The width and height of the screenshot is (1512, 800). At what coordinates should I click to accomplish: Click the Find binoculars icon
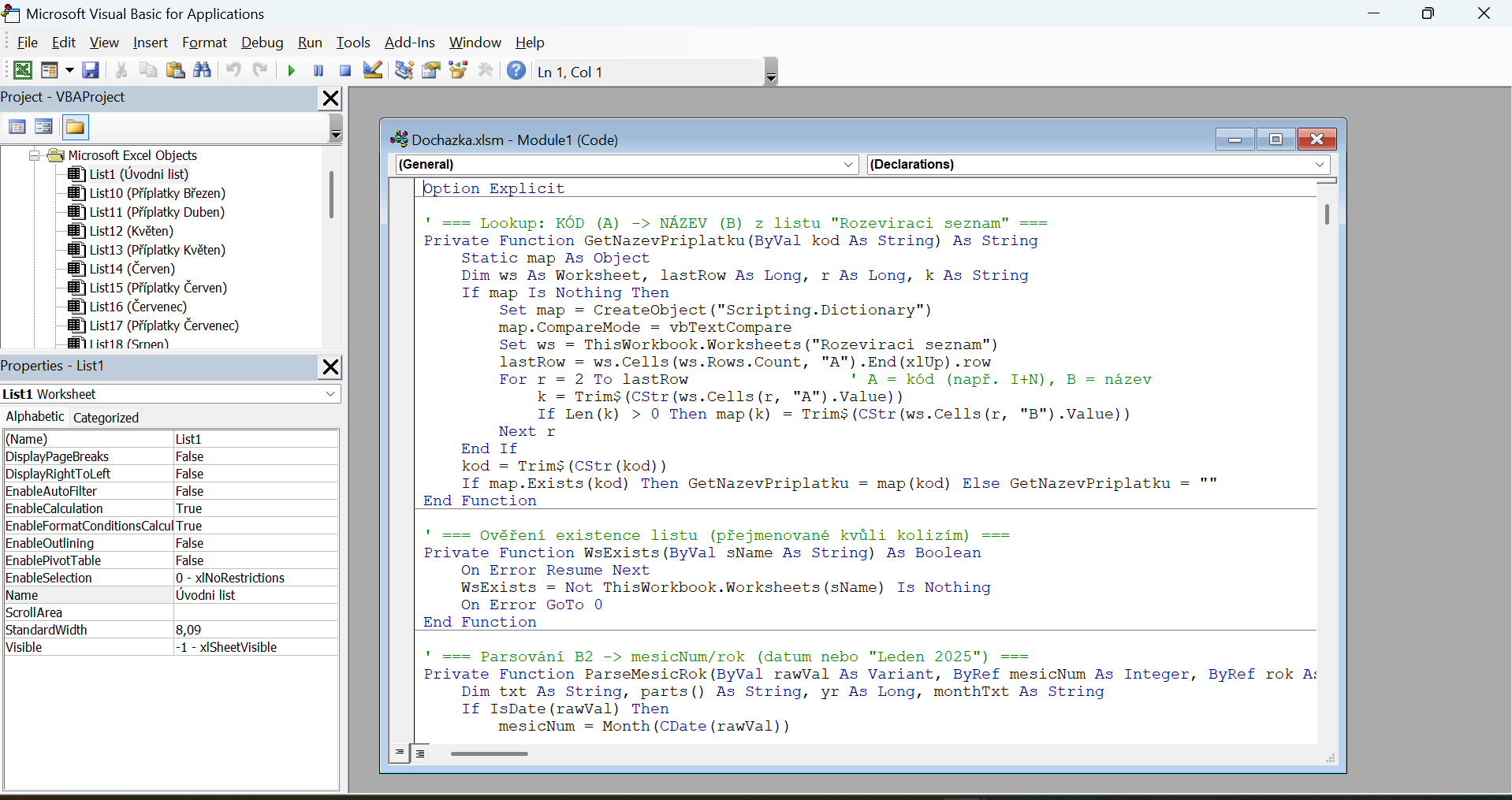(x=203, y=71)
